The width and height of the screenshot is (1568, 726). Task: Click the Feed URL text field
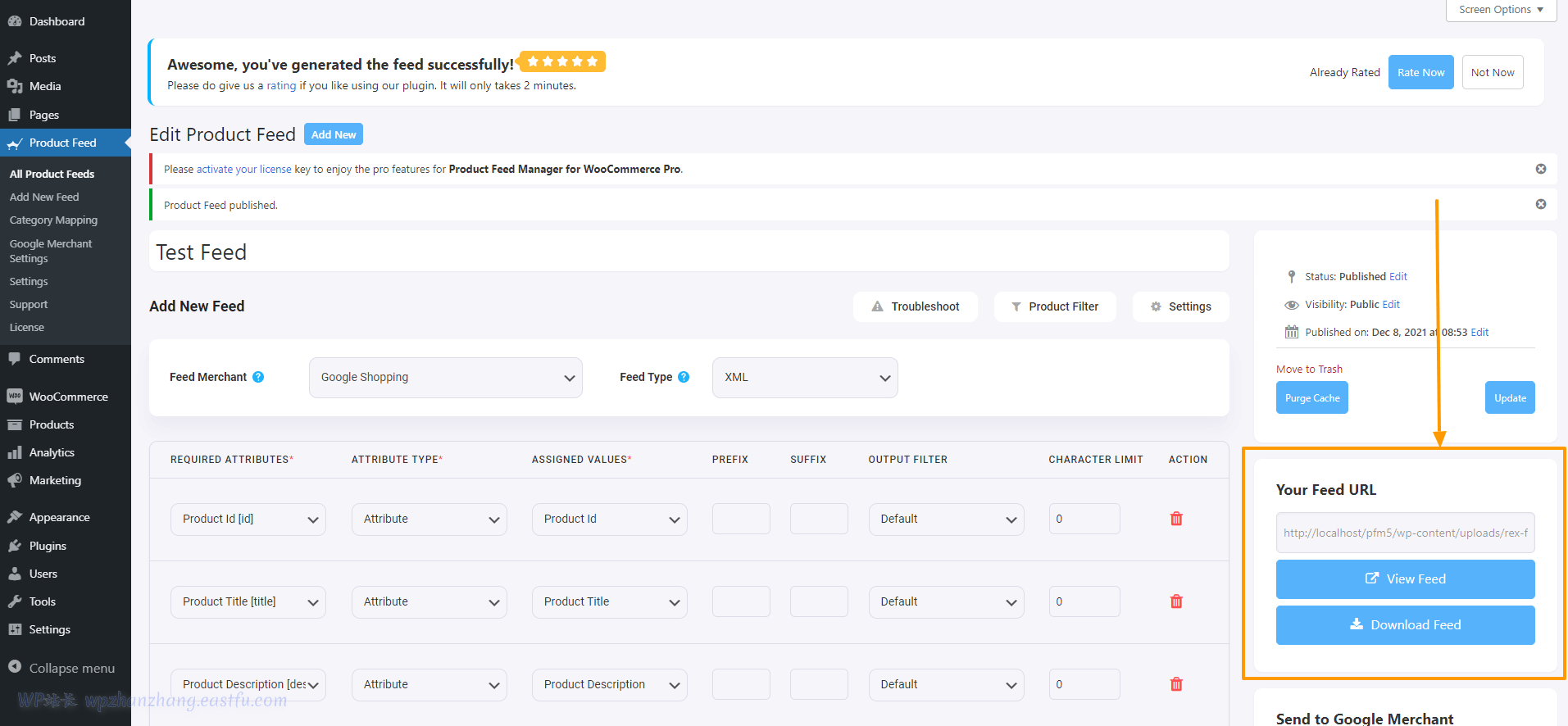[x=1405, y=533]
